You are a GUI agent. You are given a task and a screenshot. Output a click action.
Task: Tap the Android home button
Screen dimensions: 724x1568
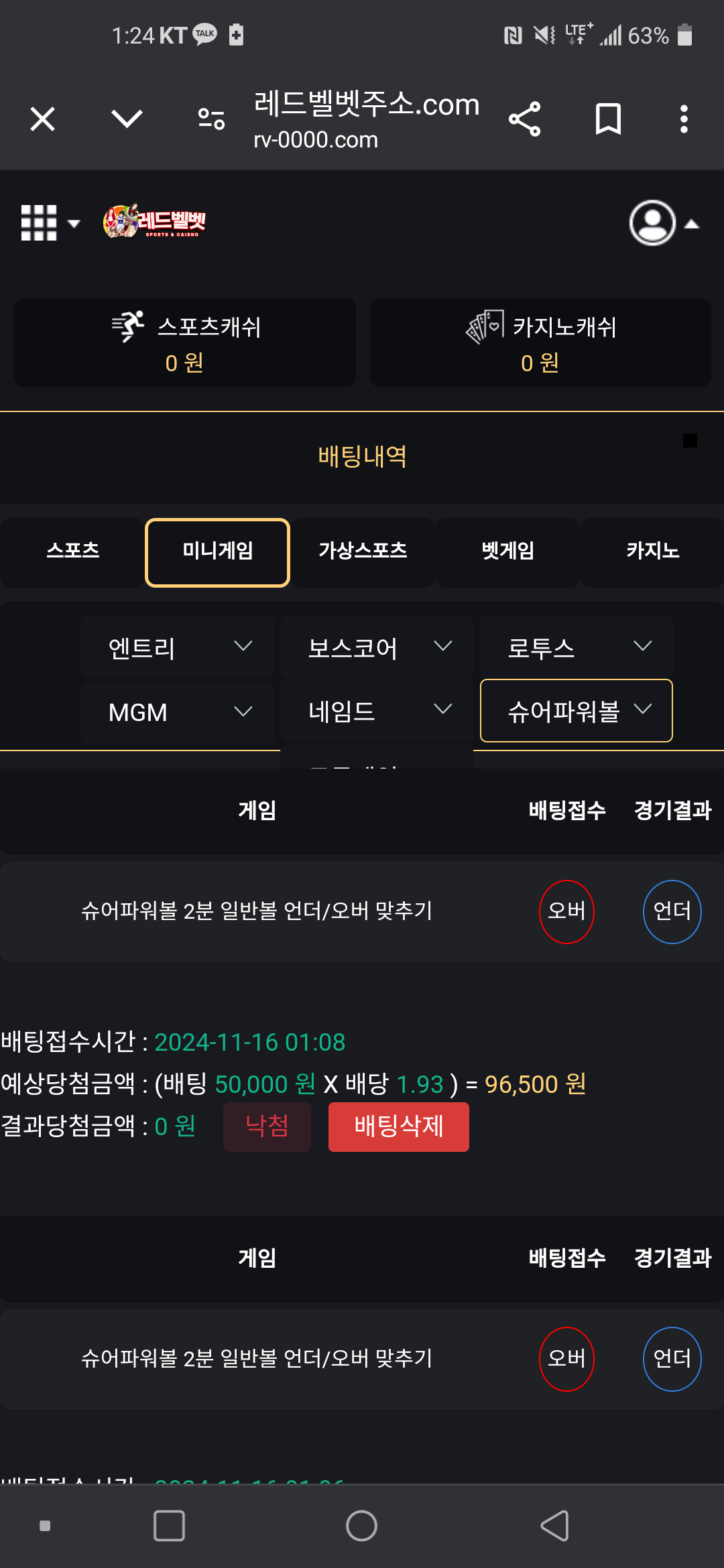pos(361,1526)
